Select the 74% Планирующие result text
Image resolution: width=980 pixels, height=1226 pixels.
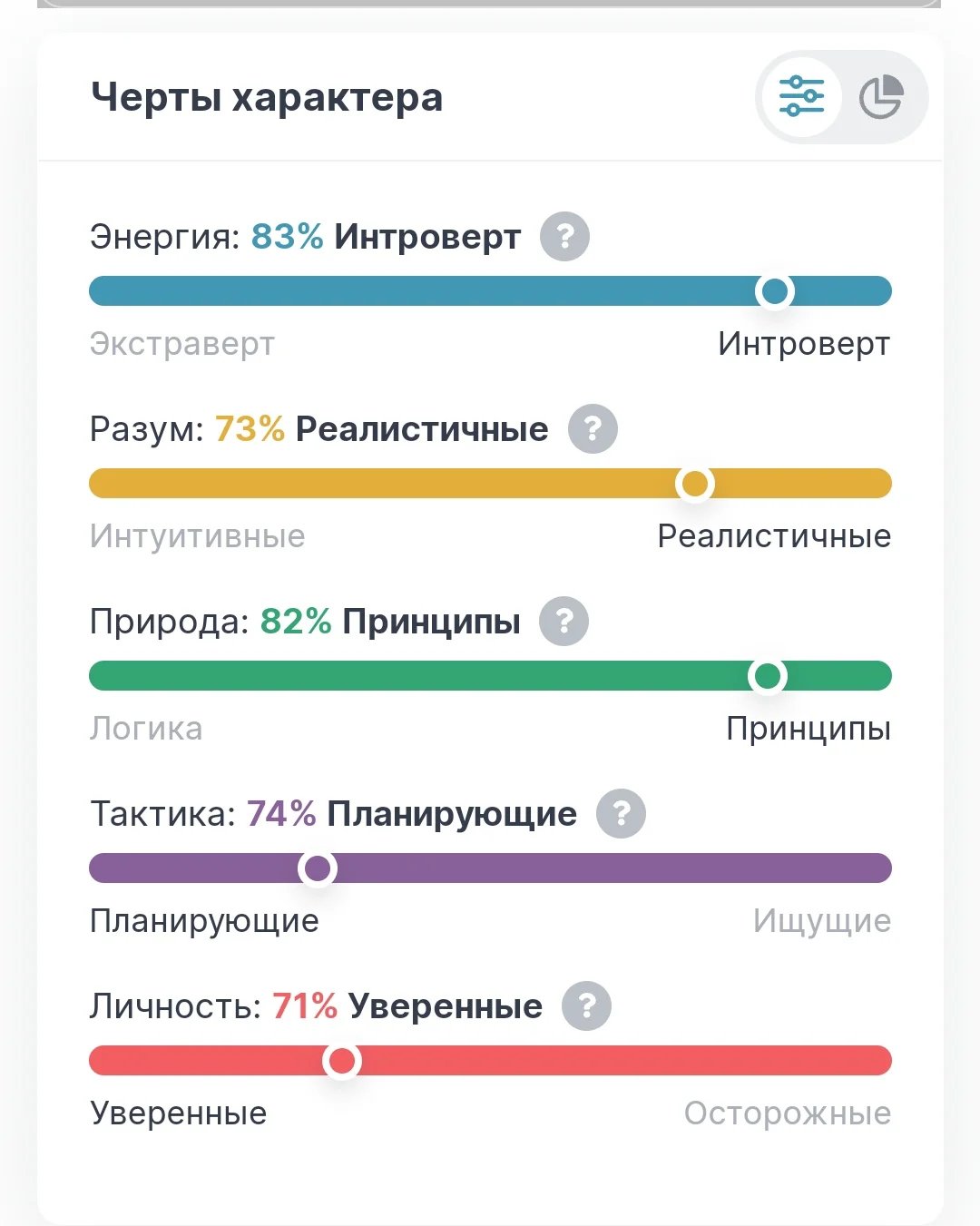pyautogui.click(x=411, y=814)
